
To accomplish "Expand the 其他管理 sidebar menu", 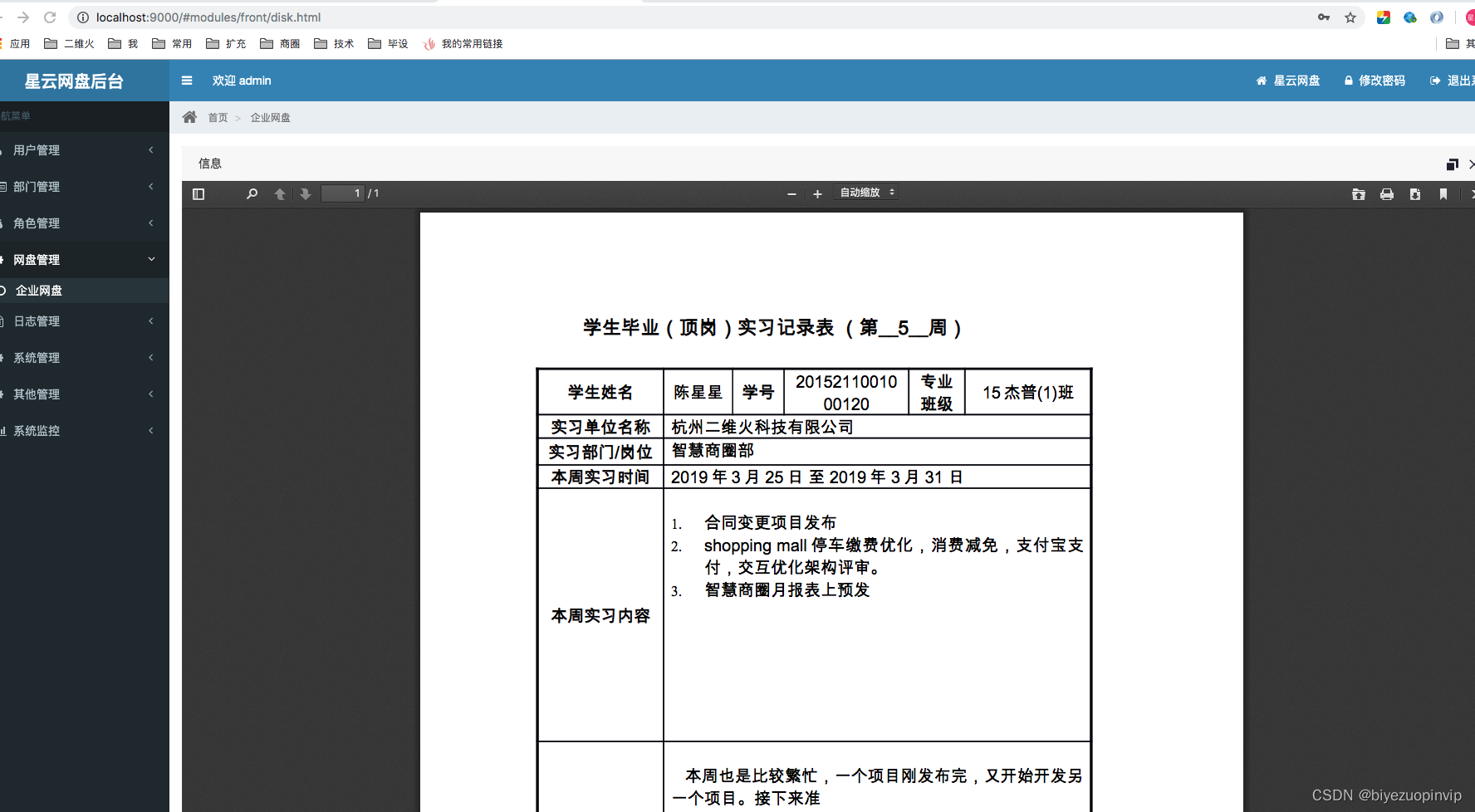I will tap(85, 394).
